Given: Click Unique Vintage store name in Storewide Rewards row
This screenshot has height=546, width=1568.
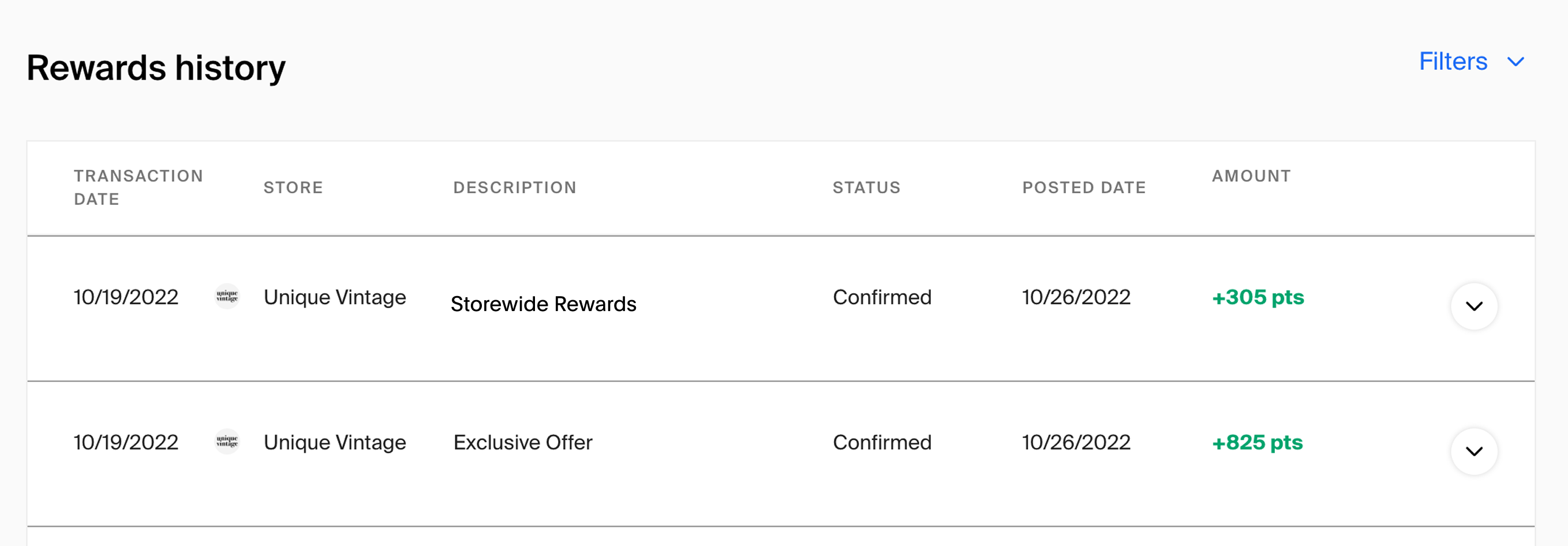Looking at the screenshot, I should (x=334, y=297).
